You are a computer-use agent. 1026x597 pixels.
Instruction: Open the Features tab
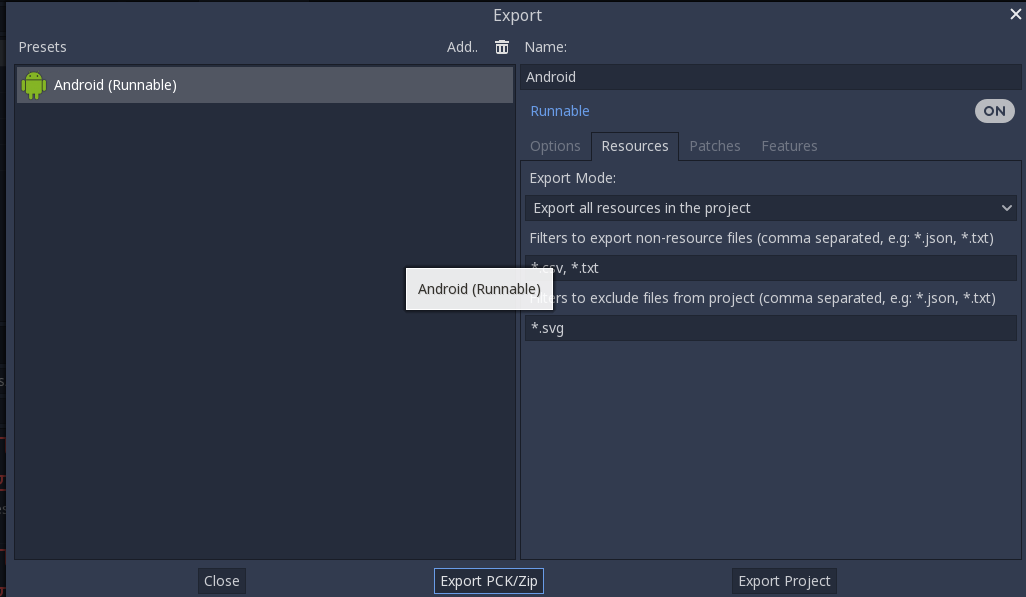click(789, 146)
